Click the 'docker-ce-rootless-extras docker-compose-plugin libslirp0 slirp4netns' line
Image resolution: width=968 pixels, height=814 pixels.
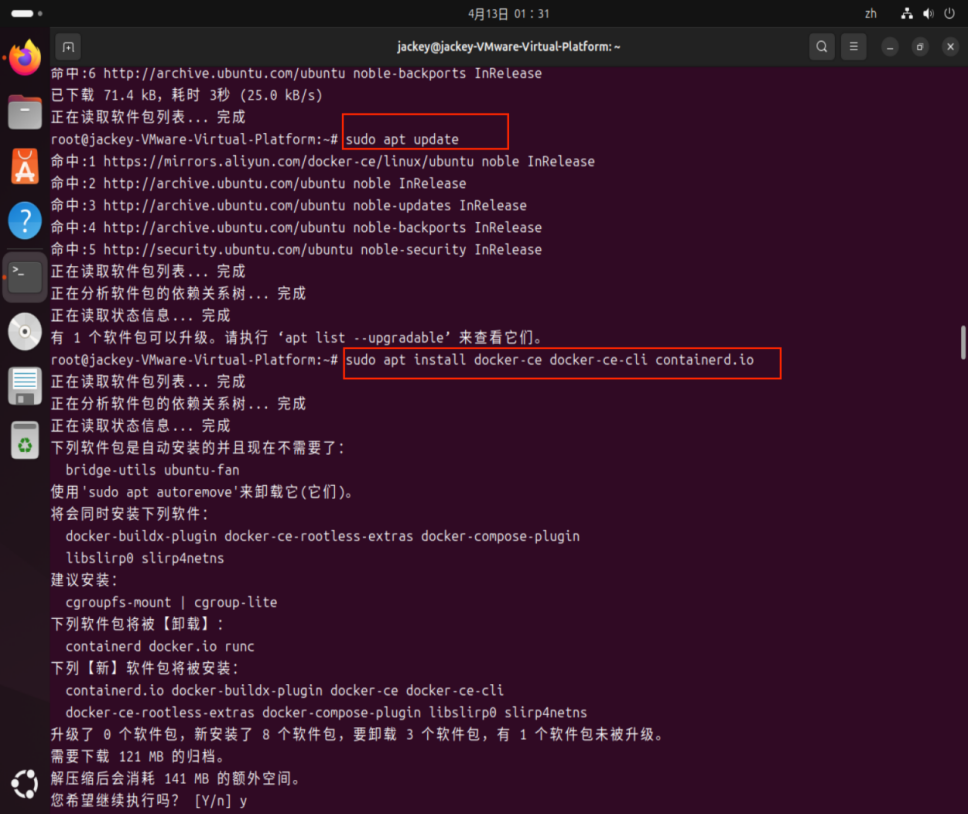point(326,713)
